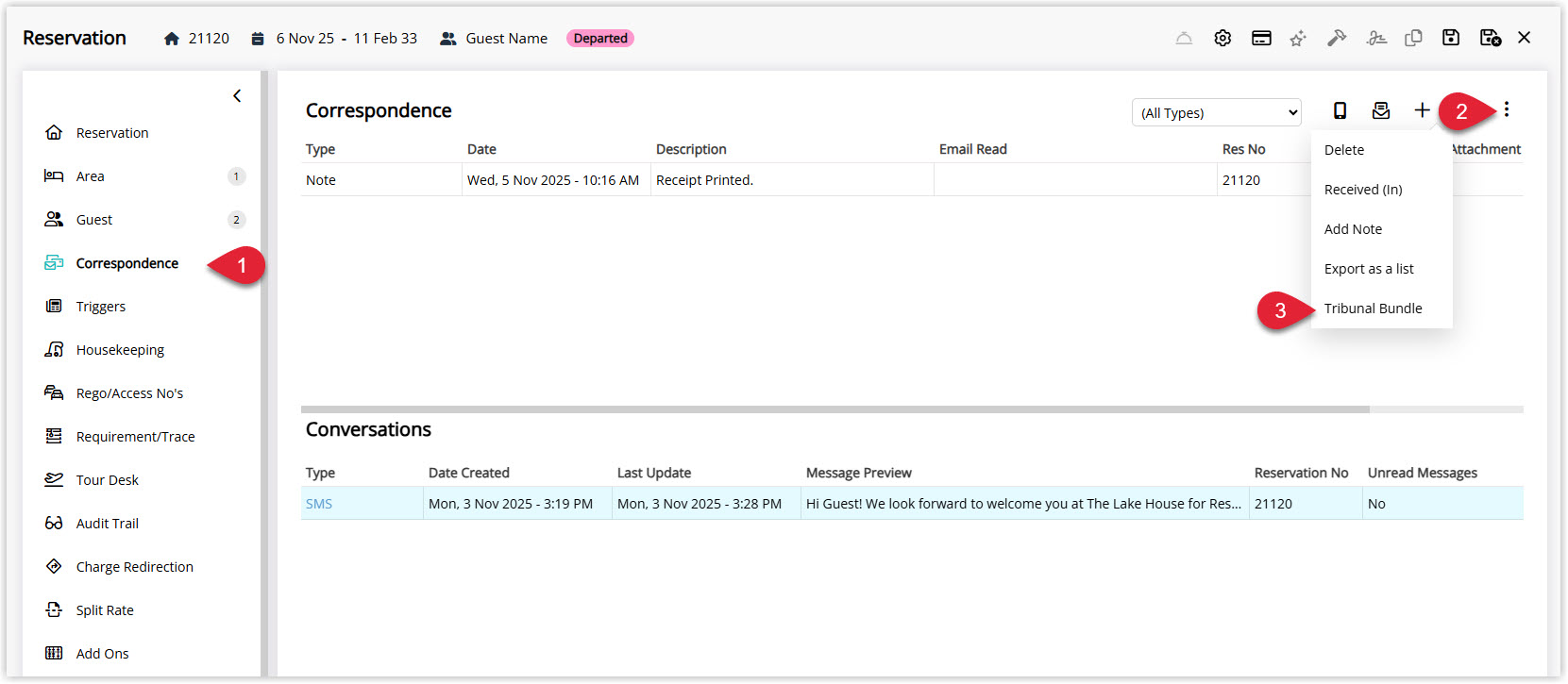Choose Received (In) menu option

click(x=1381, y=190)
